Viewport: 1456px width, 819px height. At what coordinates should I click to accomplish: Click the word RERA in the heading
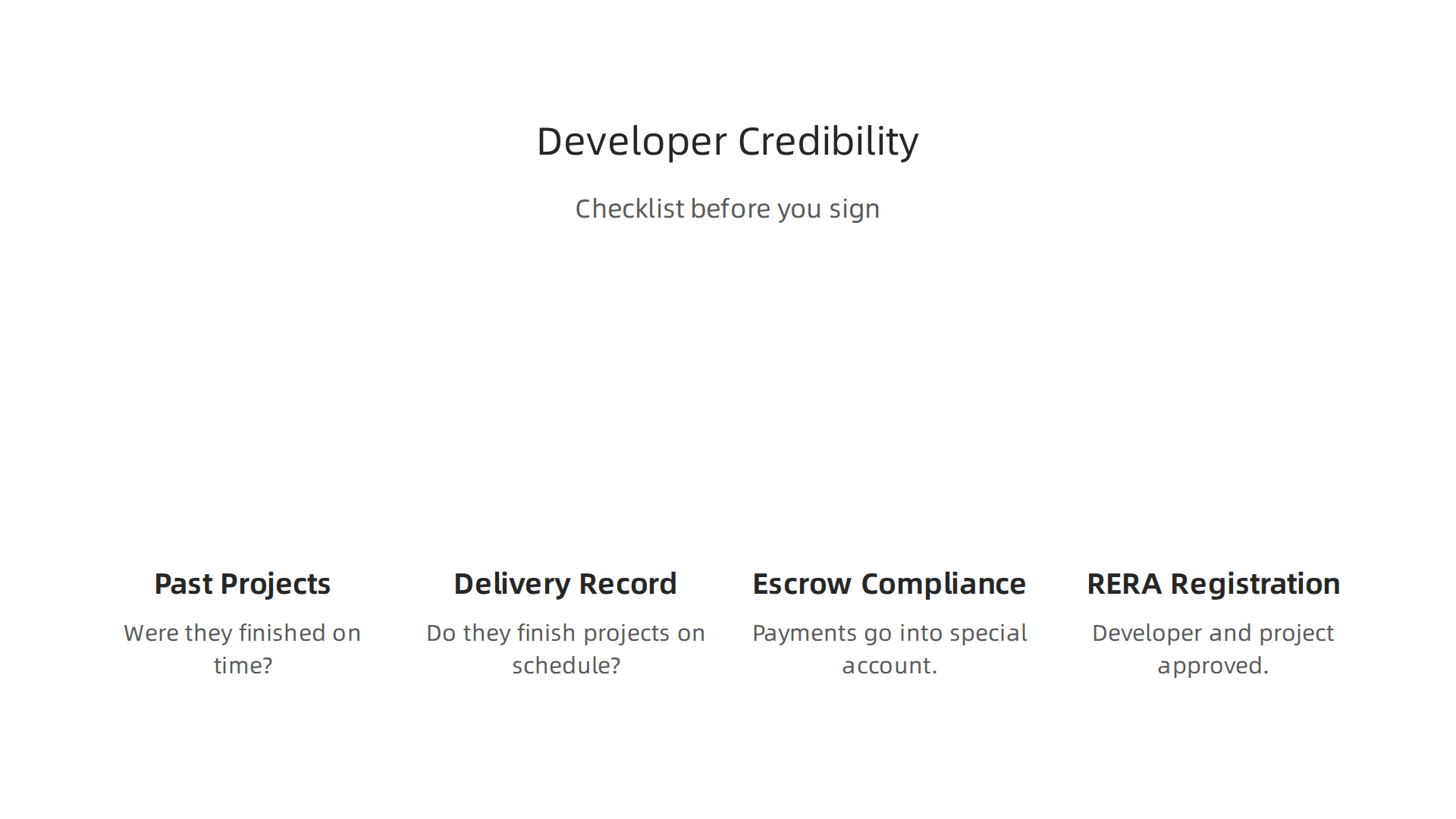(x=1124, y=584)
